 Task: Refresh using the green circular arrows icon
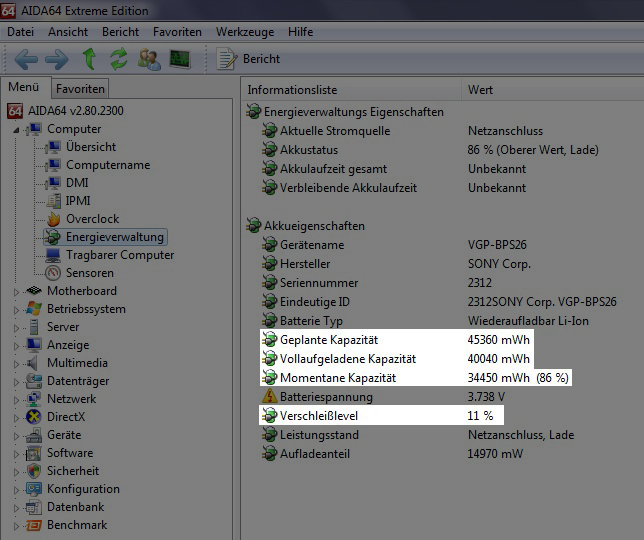[x=119, y=59]
